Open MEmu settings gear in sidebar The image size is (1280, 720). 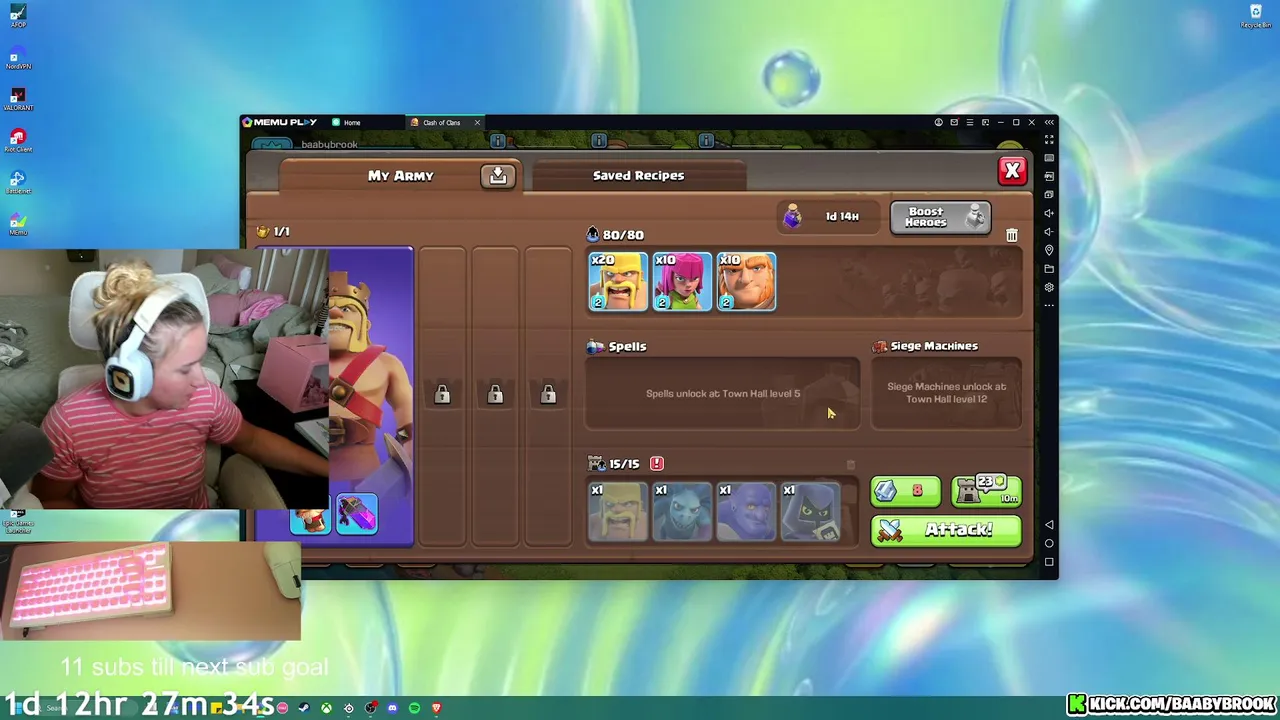tap(1049, 287)
